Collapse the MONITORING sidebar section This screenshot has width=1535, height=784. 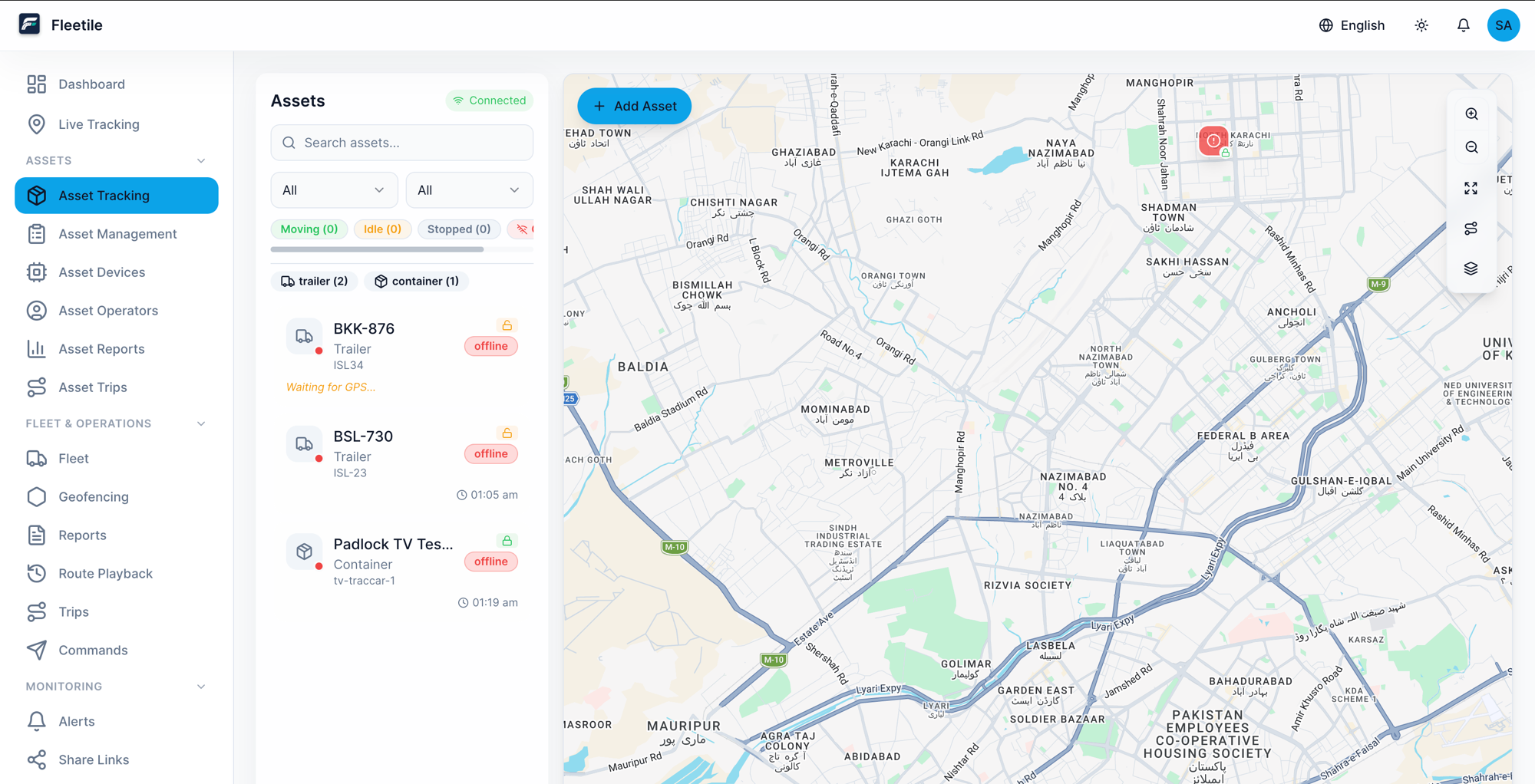tap(201, 687)
